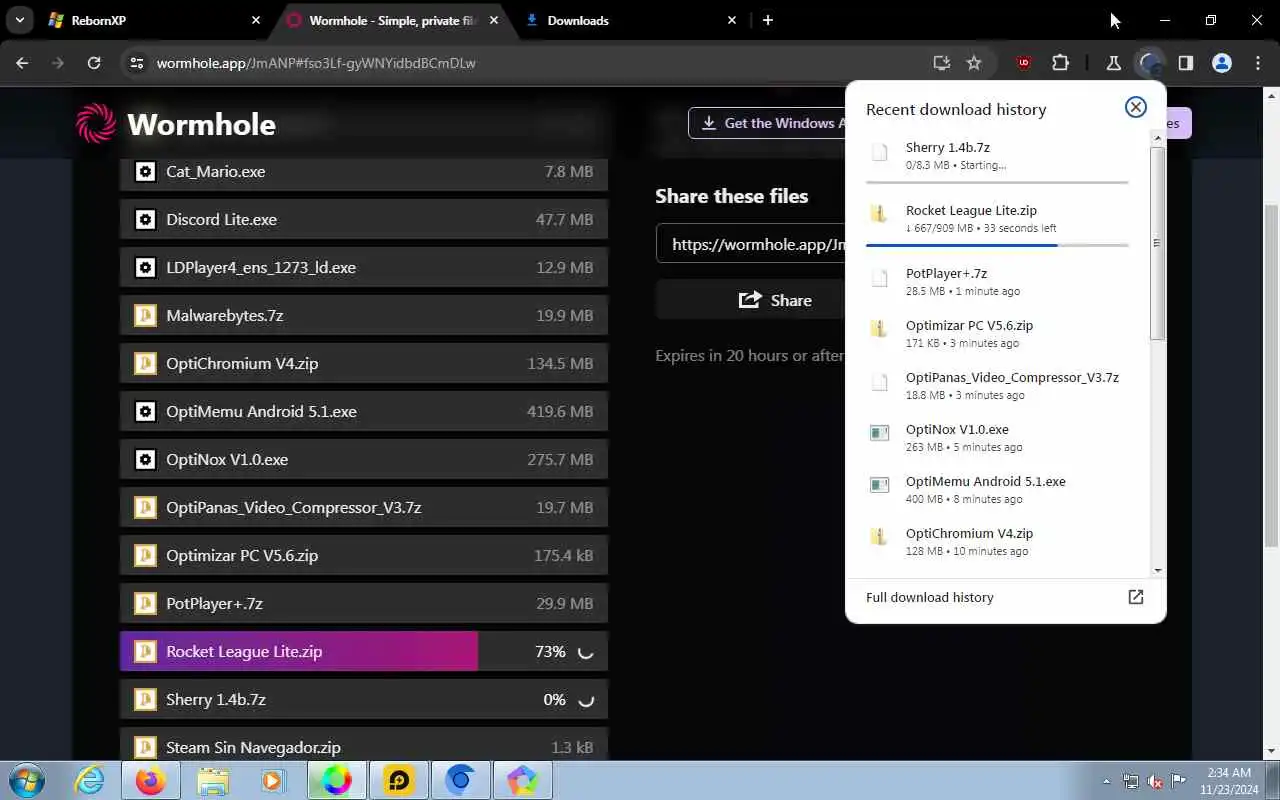Open Chrome extensions puzzle icon
Image resolution: width=1280 pixels, height=800 pixels.
point(1060,63)
